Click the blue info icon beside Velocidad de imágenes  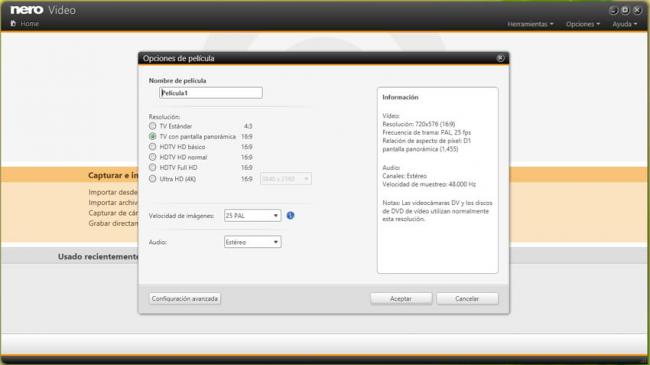(x=291, y=215)
